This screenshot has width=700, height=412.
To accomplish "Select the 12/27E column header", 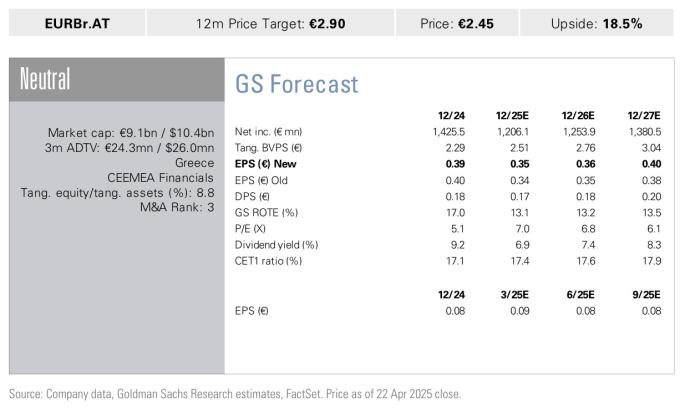I will 644,116.
